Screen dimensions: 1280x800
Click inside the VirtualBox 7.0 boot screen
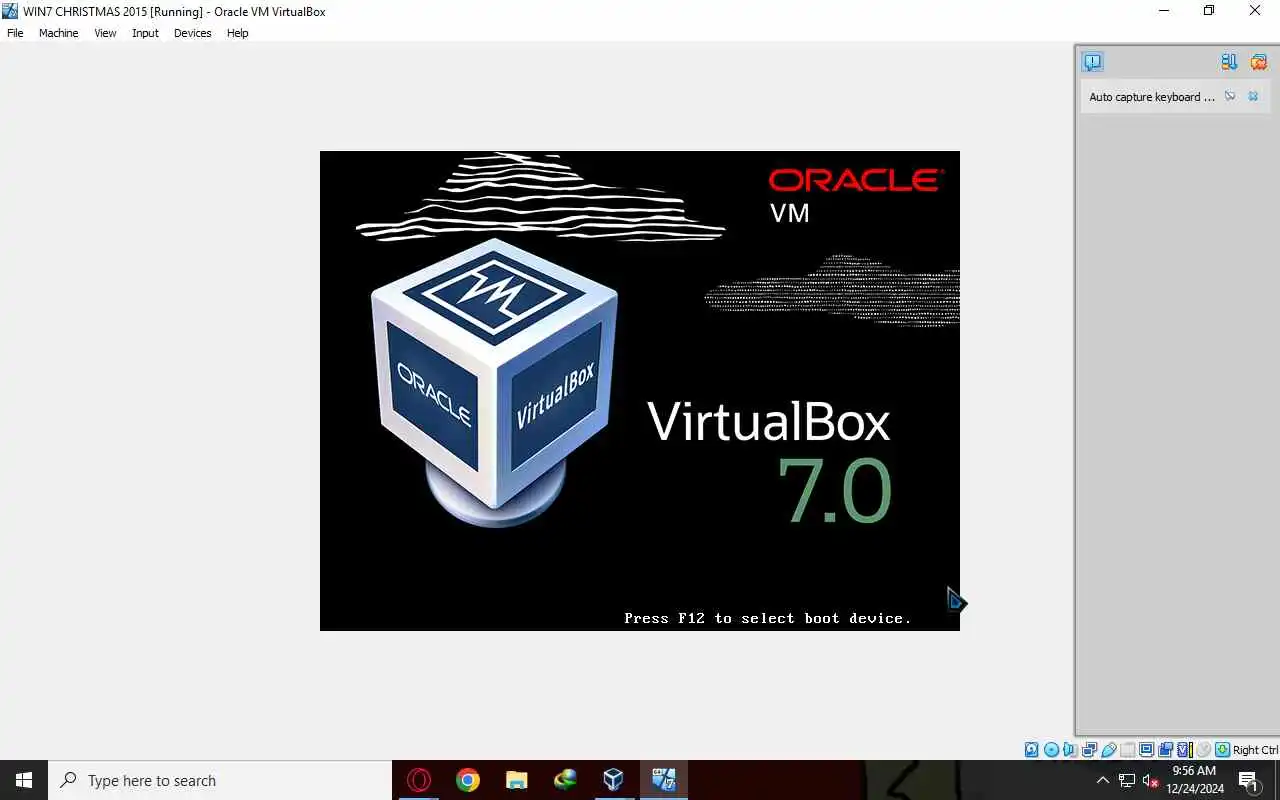coord(640,391)
